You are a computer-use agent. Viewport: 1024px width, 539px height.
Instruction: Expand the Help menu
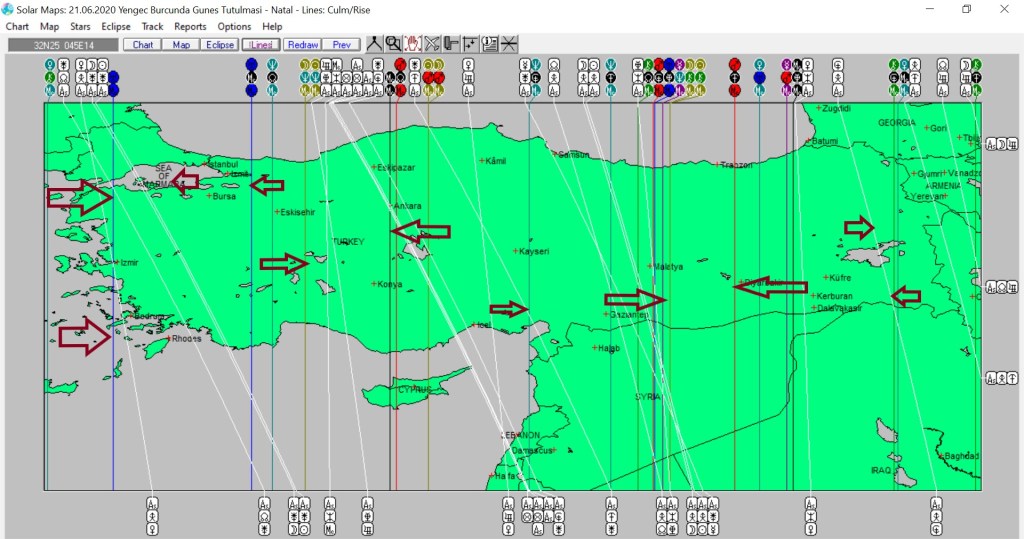[272, 26]
